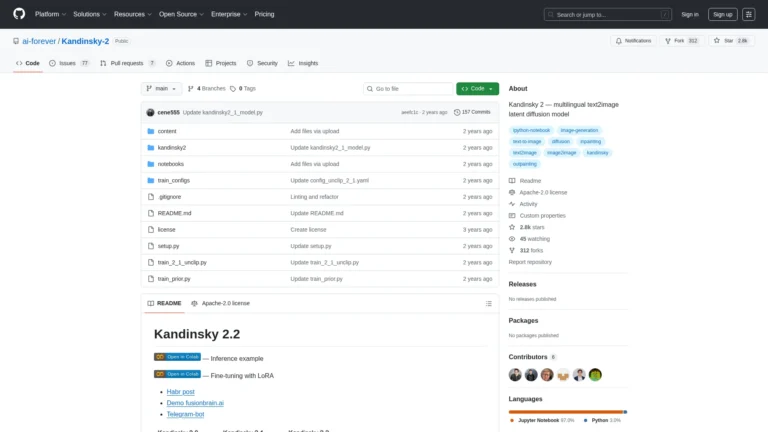Open the Solutions navigation menu
Screen dimensions: 768x432
point(90,14)
